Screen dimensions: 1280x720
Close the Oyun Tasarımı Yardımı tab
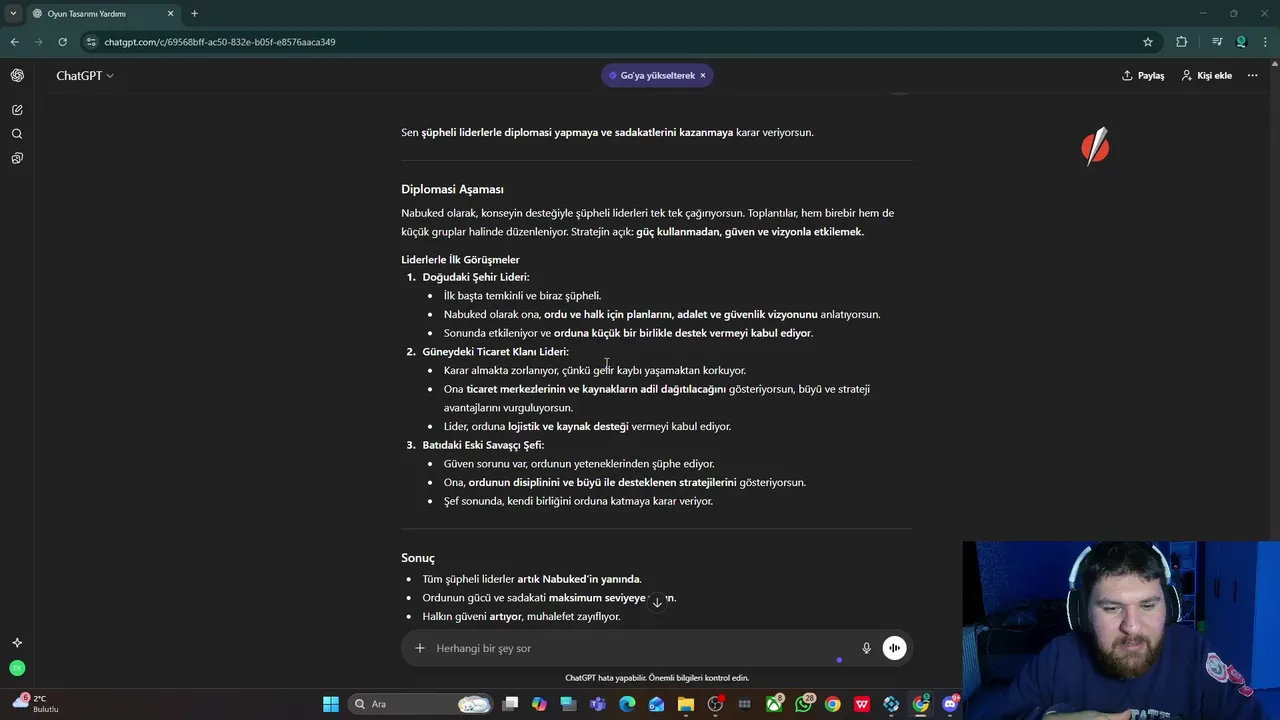pos(170,14)
